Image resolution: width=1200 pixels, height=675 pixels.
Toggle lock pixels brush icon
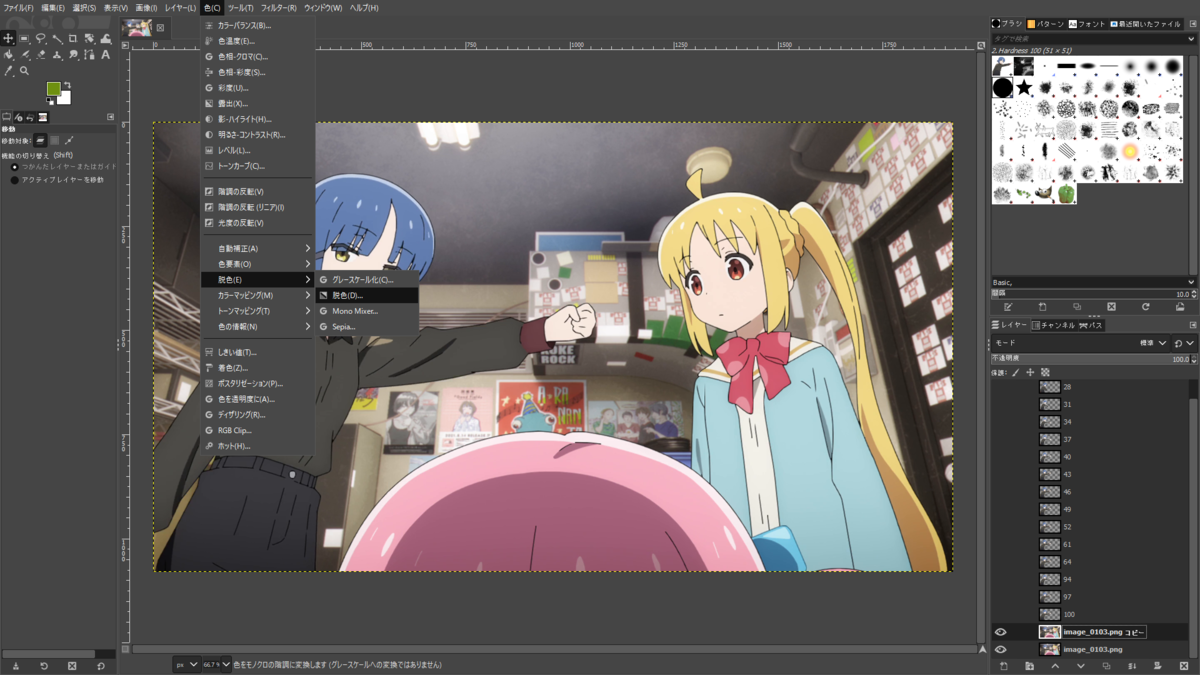coord(1015,372)
